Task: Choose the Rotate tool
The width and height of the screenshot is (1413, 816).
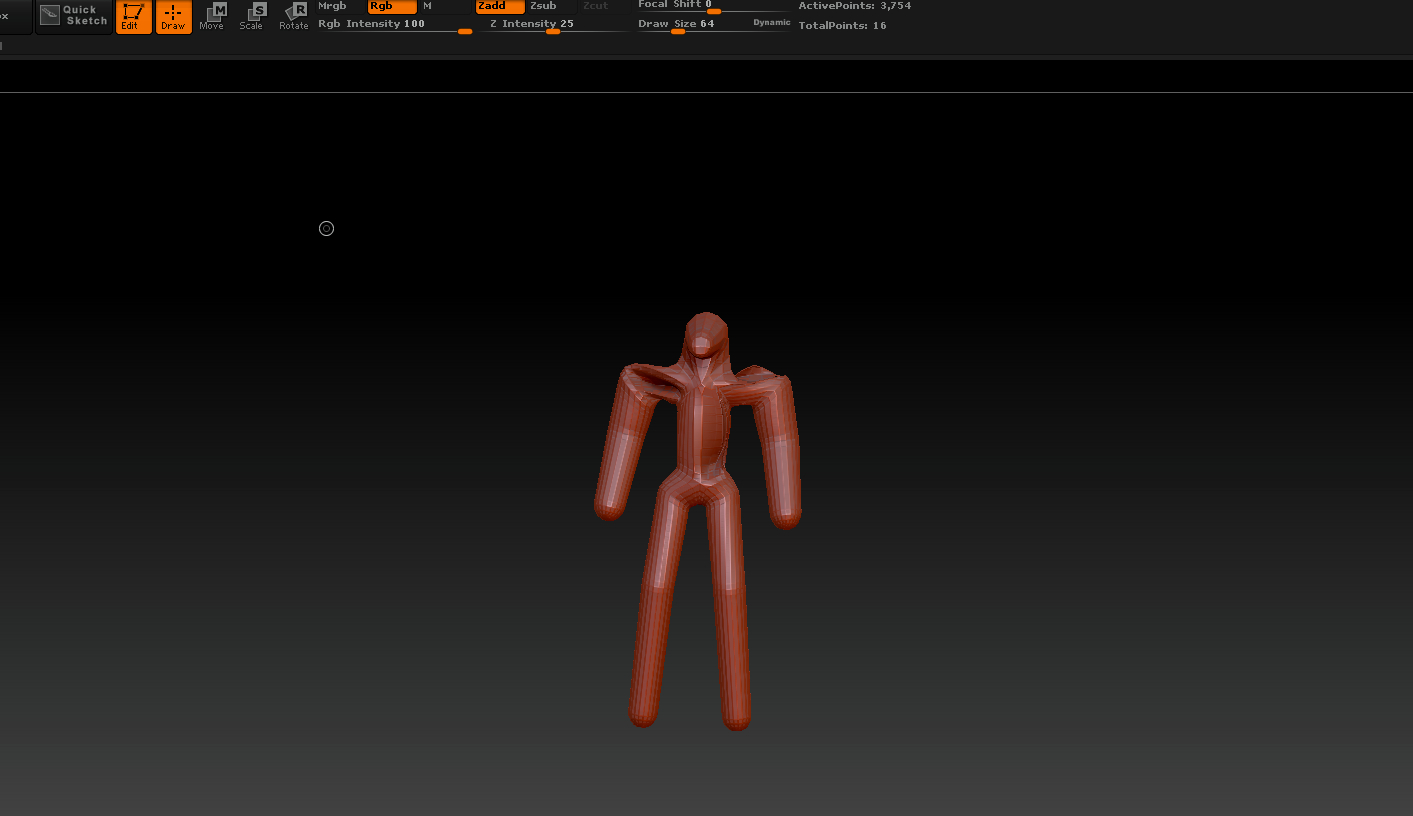Action: click(x=294, y=16)
